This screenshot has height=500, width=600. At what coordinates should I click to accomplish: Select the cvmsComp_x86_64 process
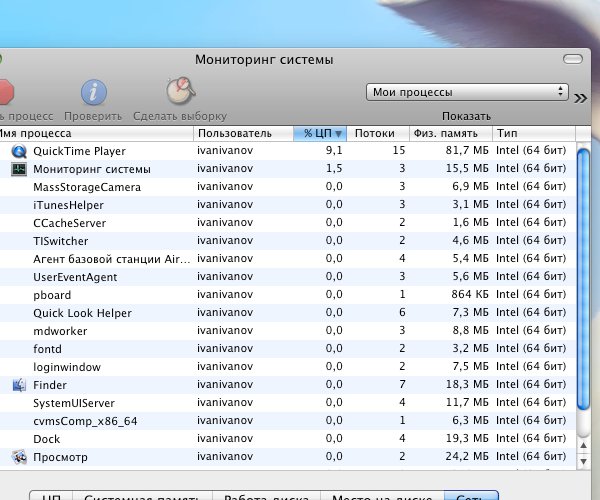pos(85,421)
